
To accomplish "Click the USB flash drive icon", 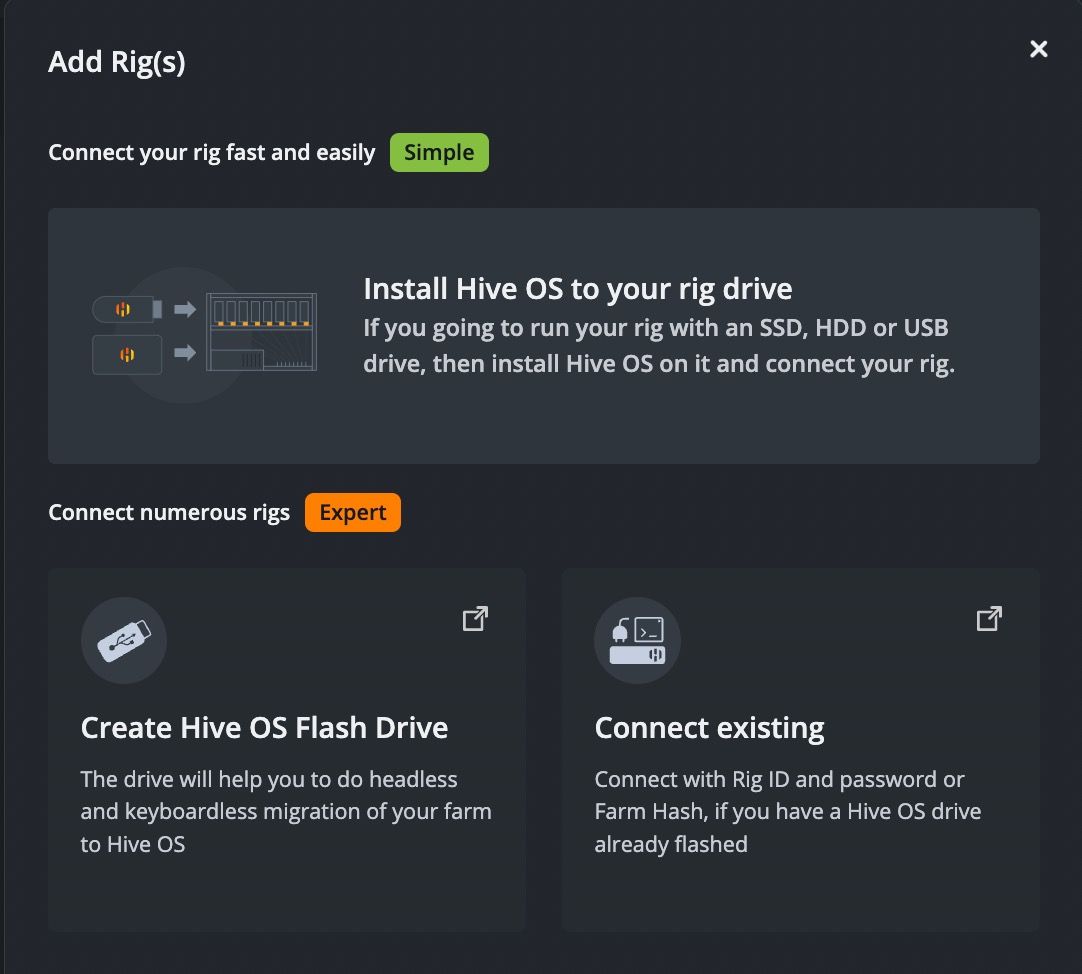I will coord(124,641).
